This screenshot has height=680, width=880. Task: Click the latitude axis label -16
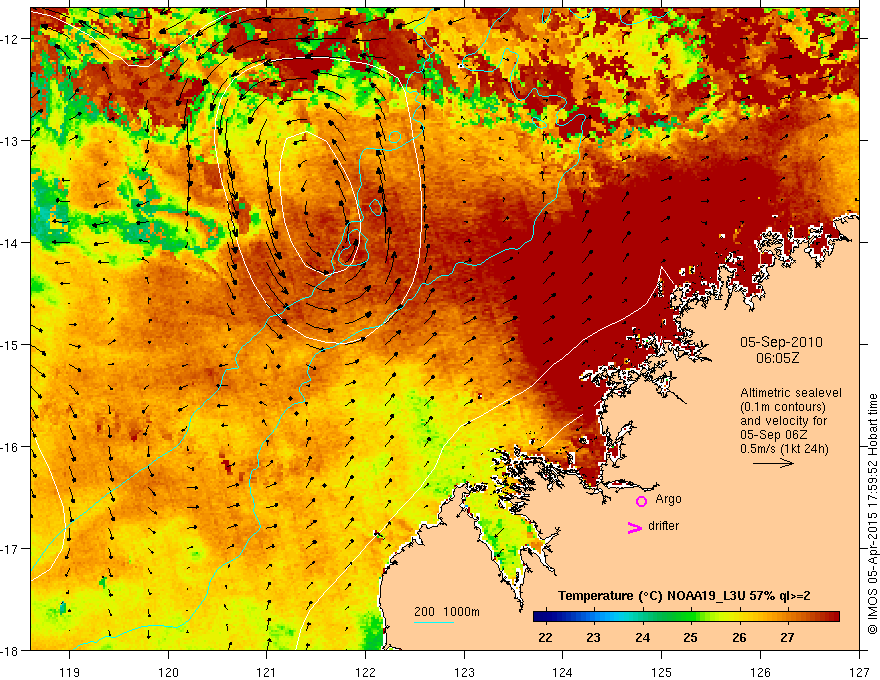[11, 447]
